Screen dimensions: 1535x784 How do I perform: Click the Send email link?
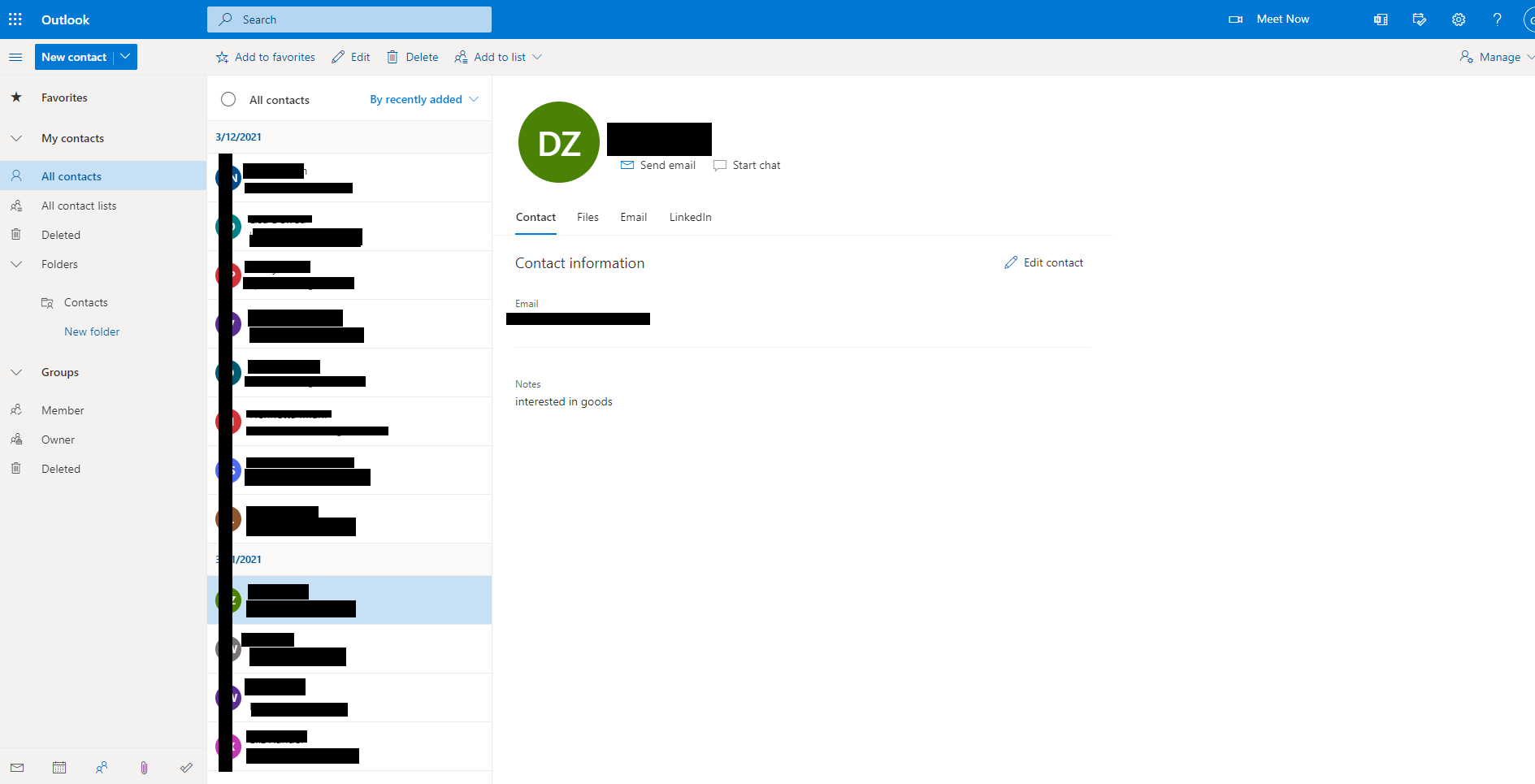click(658, 165)
